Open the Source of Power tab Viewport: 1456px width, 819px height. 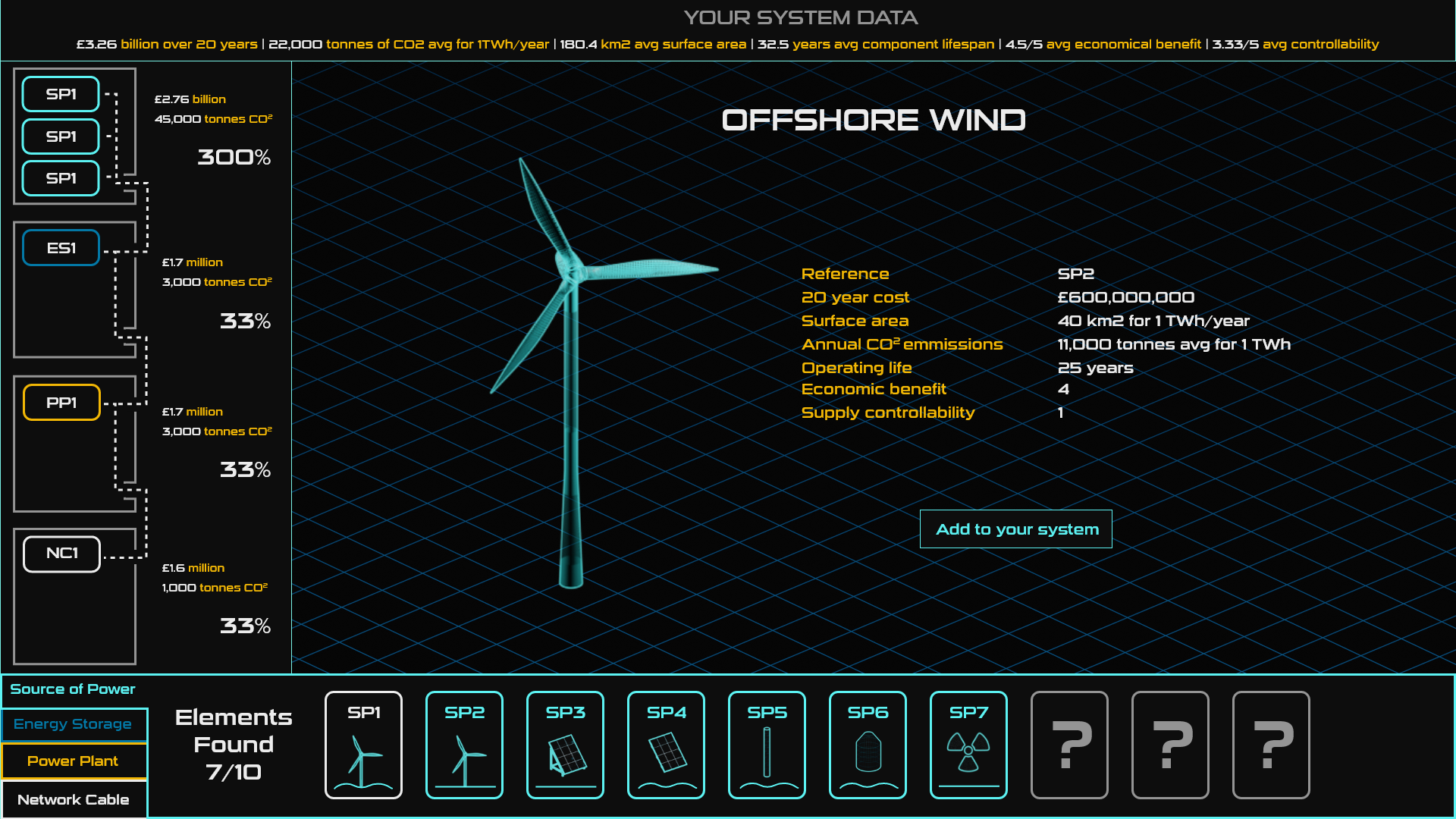[73, 689]
